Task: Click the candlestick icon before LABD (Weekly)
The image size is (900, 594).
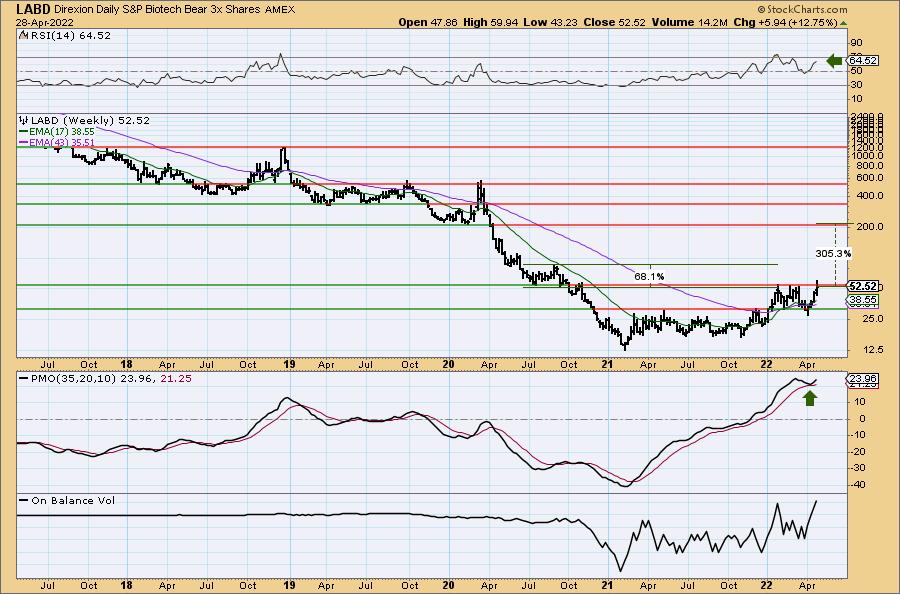Action: pyautogui.click(x=24, y=121)
